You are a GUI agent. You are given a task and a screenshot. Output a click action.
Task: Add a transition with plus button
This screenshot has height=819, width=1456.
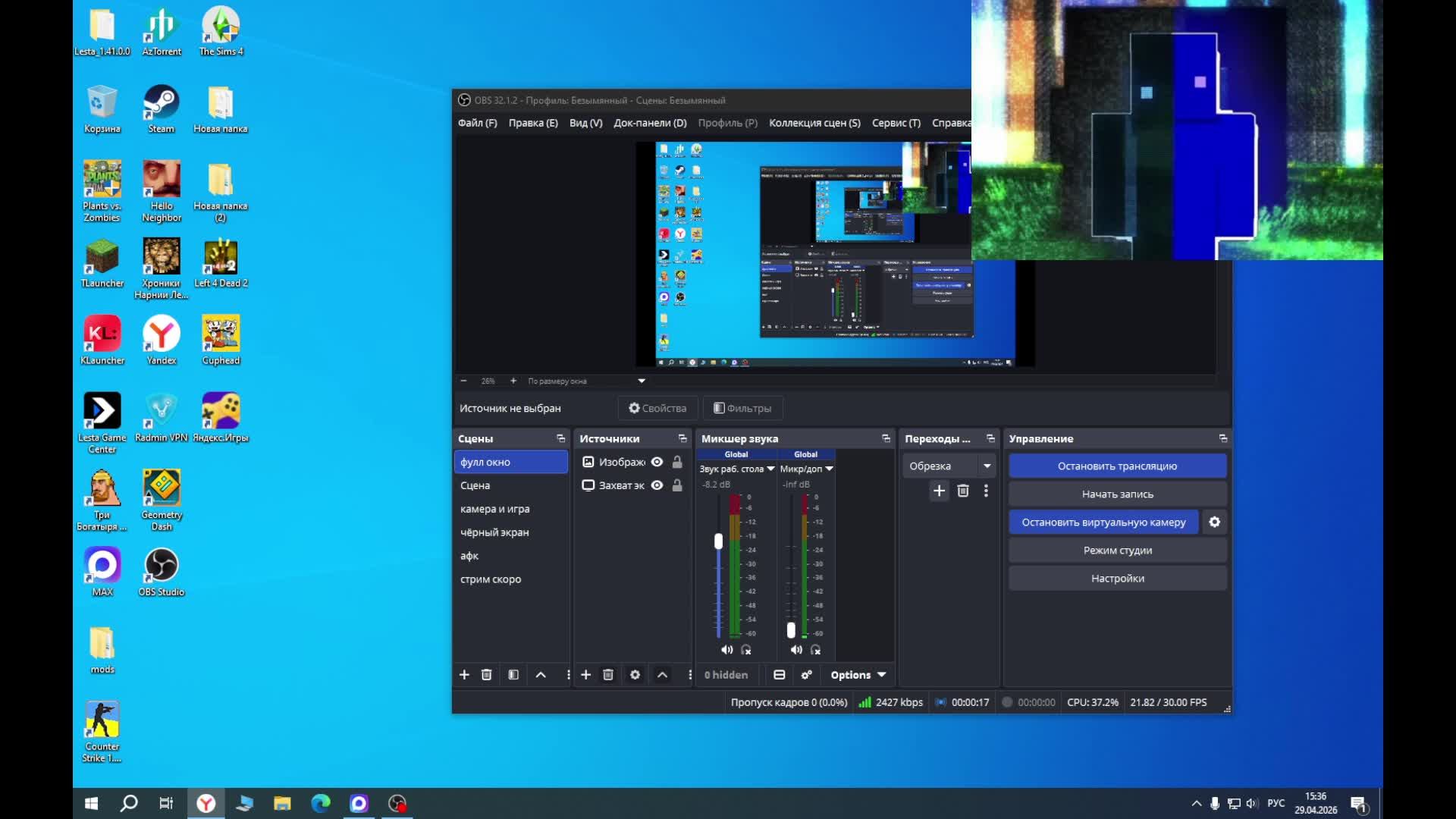[939, 491]
